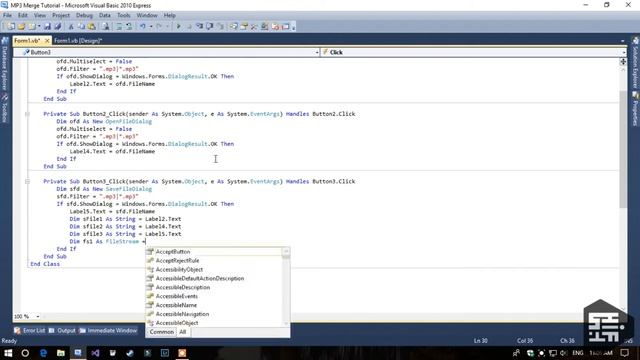Expand the Properties side panel
Image resolution: width=640 pixels, height=360 pixels.
(636, 109)
